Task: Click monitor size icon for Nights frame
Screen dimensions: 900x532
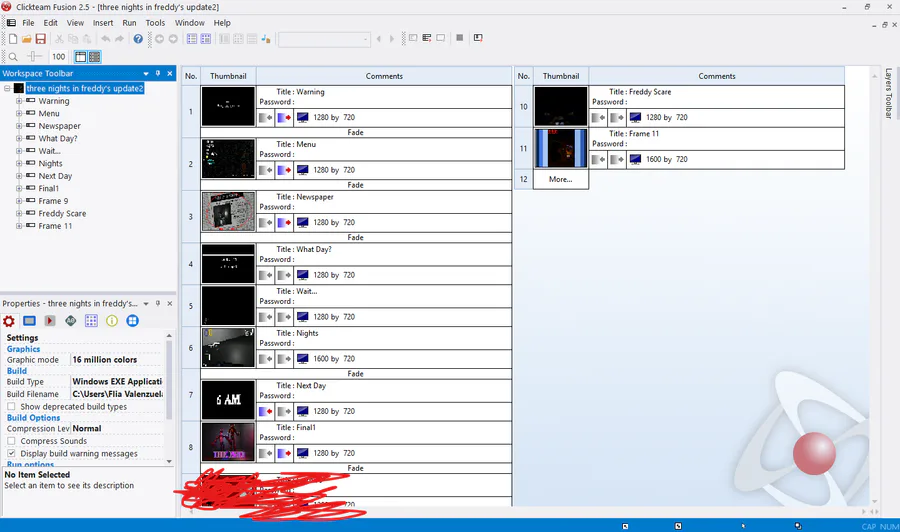Action: [x=302, y=359]
